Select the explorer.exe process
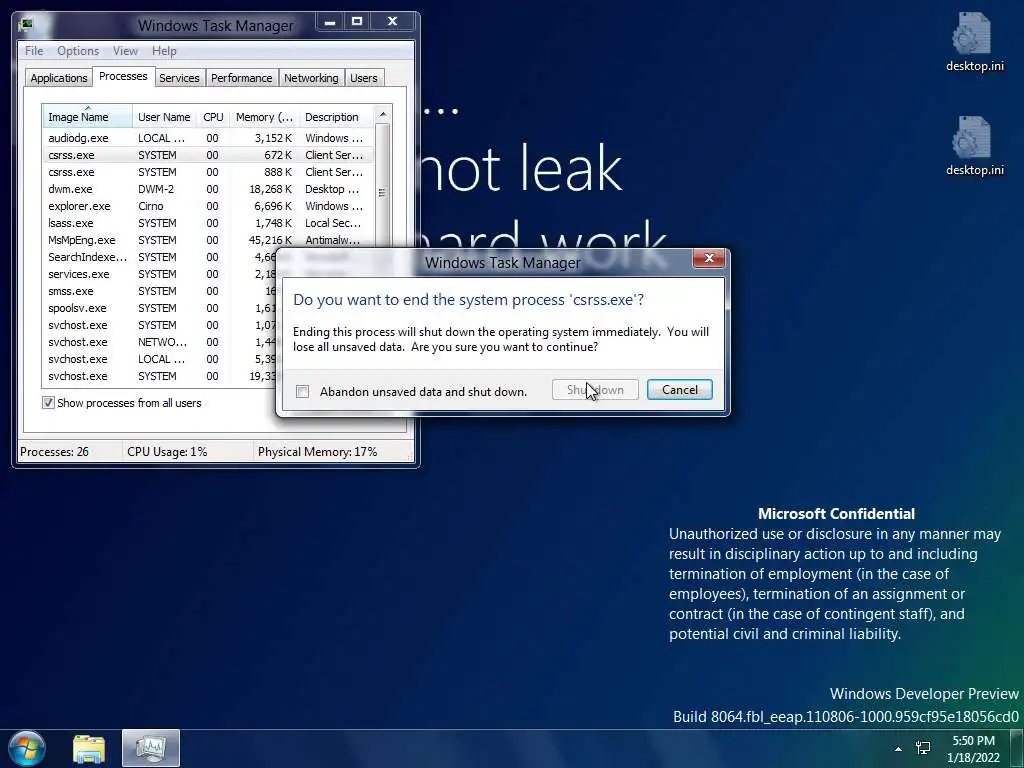1024x768 pixels. tap(208, 206)
